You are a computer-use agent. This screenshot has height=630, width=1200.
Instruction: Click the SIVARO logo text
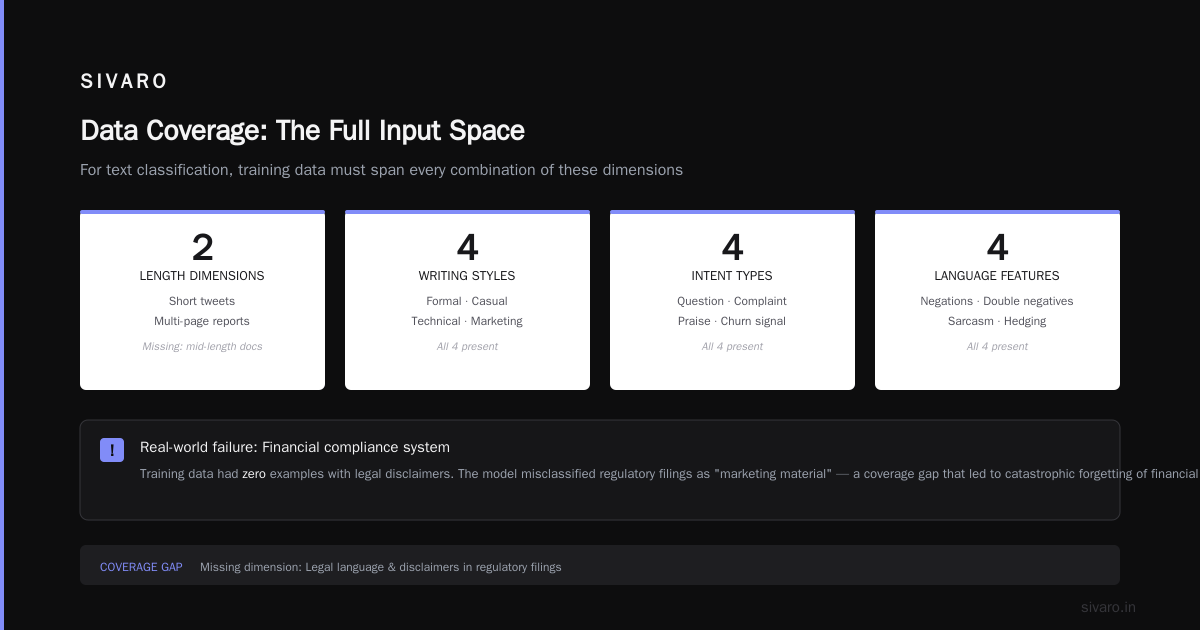coord(124,82)
